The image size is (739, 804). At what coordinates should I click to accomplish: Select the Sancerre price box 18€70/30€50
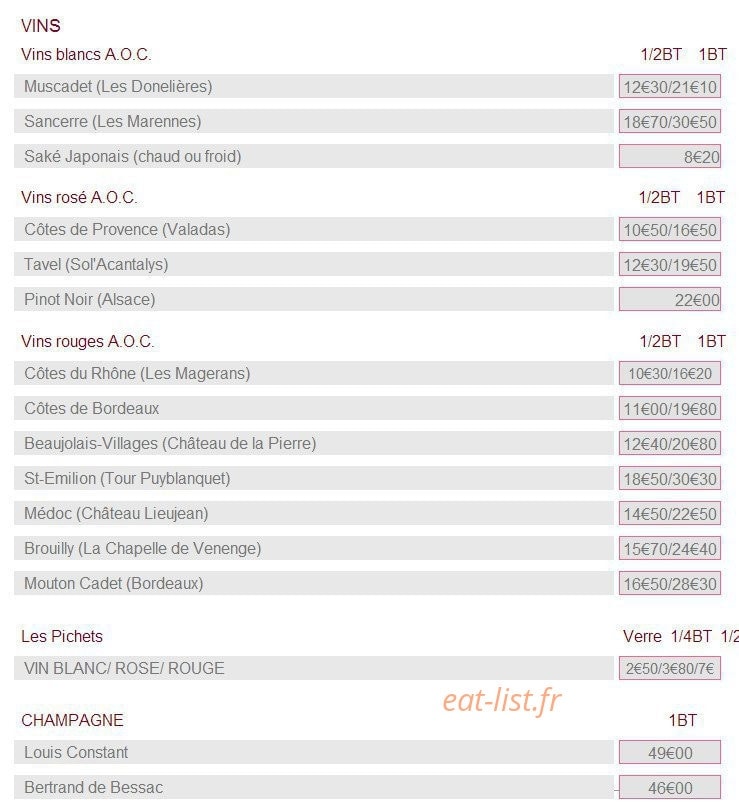pyautogui.click(x=669, y=122)
